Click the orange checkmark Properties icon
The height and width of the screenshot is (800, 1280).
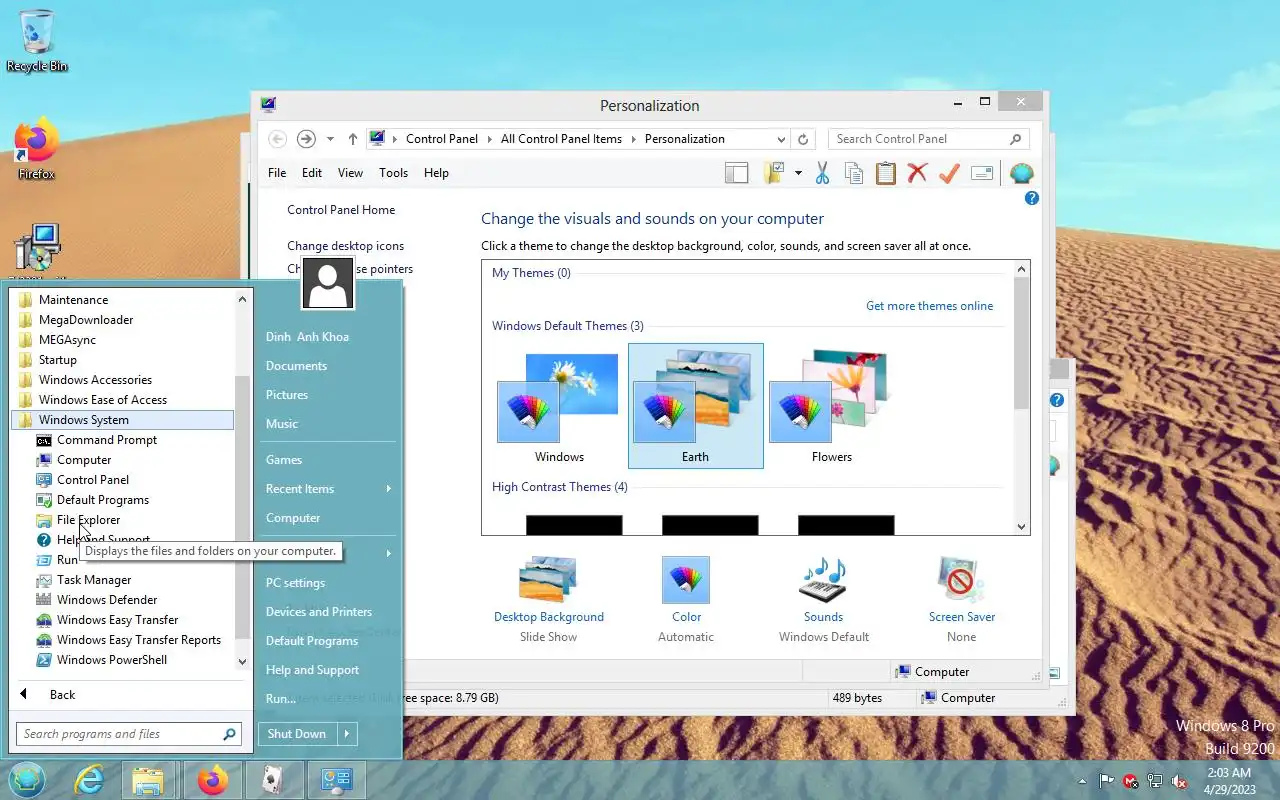click(949, 173)
